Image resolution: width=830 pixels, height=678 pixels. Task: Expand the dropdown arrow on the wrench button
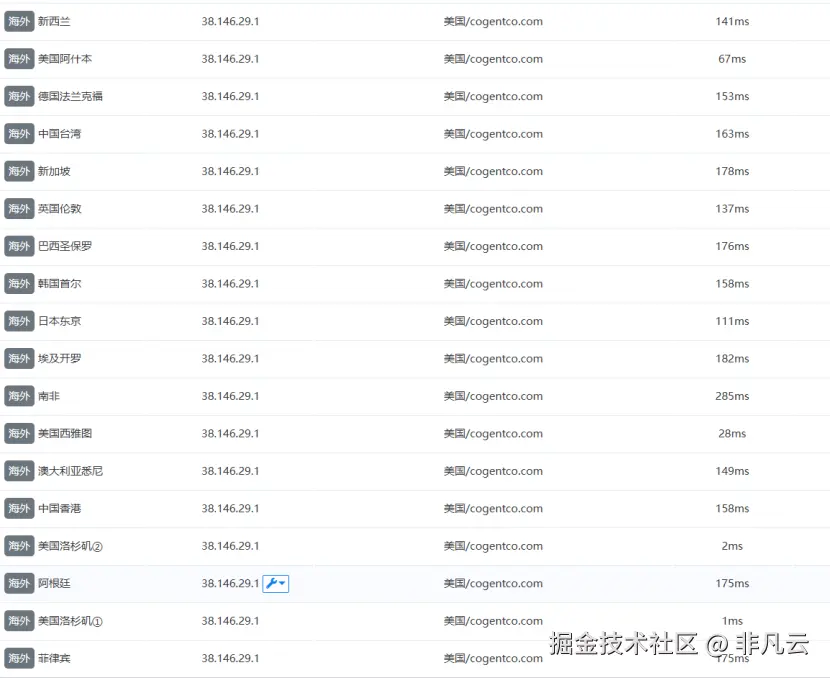pos(281,583)
